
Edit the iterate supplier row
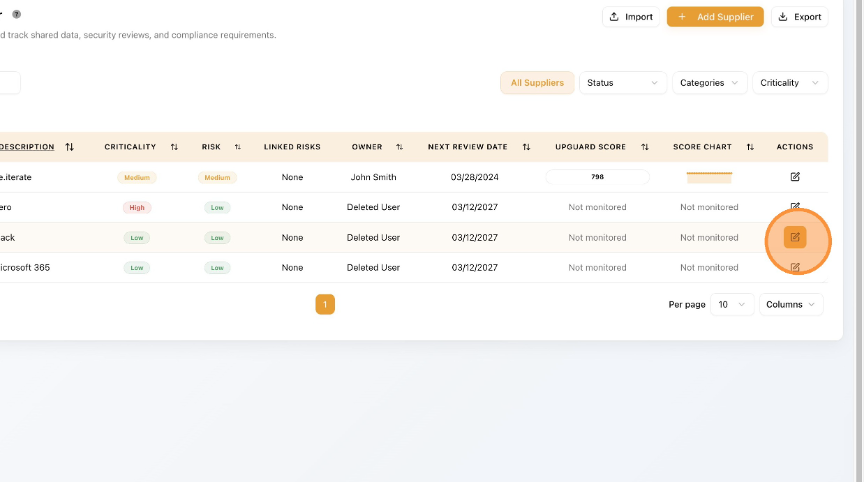[x=795, y=177]
